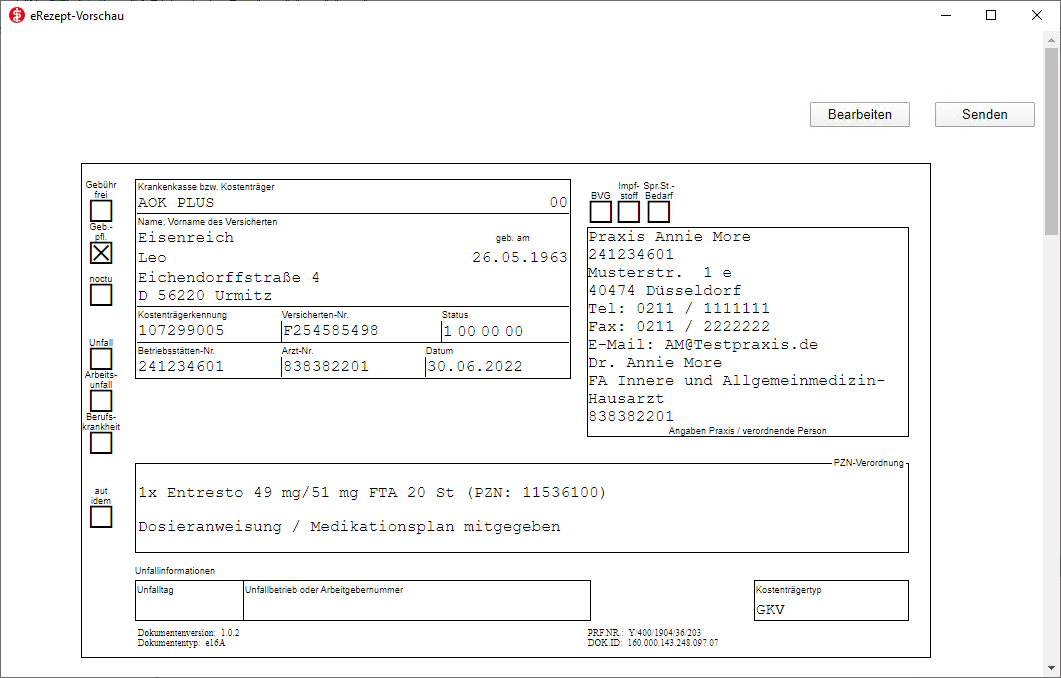Click the Status value 1 00 00 00
Image resolution: width=1061 pixels, height=678 pixels.
(483, 332)
